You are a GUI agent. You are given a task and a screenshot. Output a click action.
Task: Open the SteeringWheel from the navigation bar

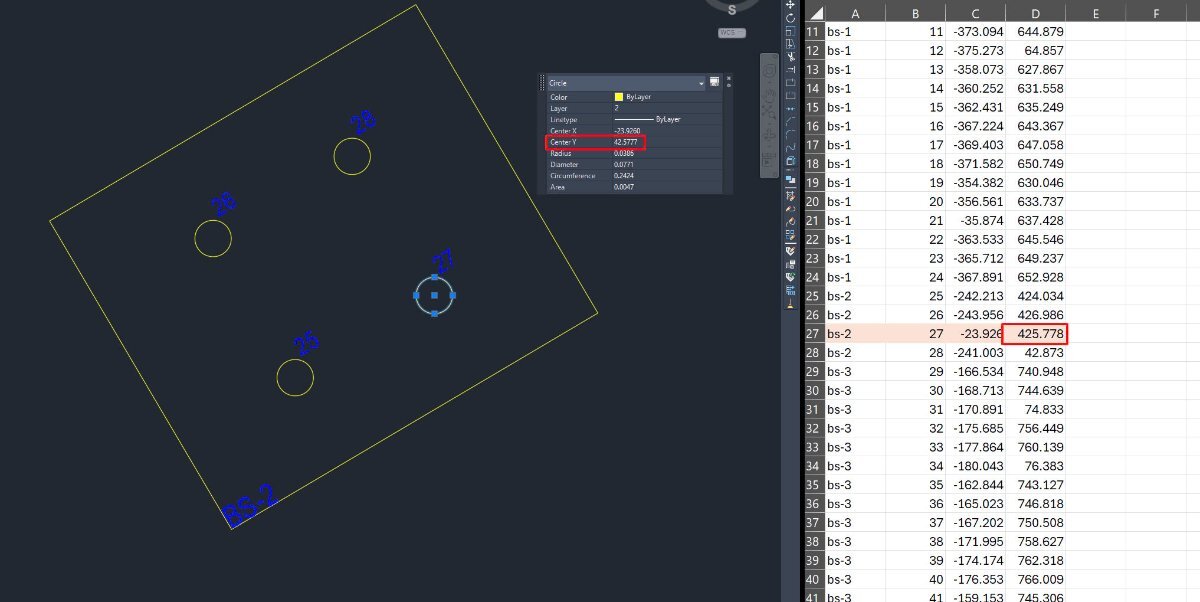coord(769,71)
